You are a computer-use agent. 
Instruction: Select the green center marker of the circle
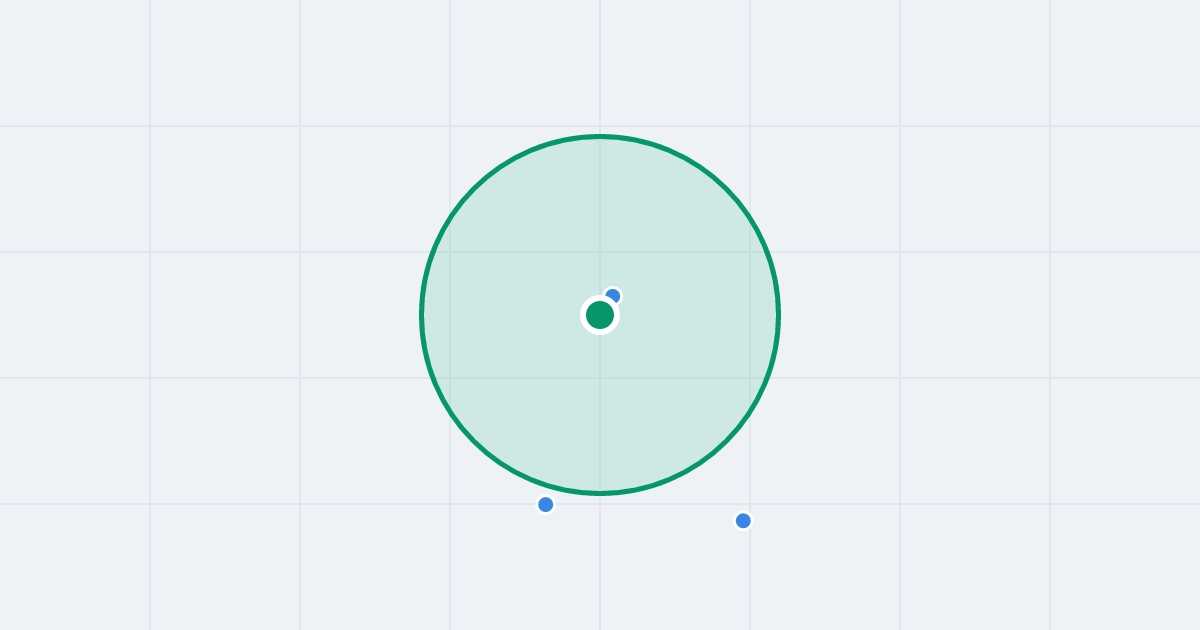point(600,315)
